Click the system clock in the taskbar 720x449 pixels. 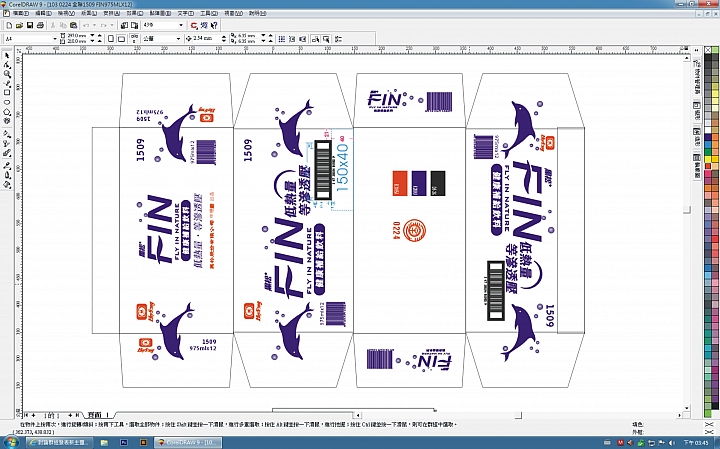point(696,443)
